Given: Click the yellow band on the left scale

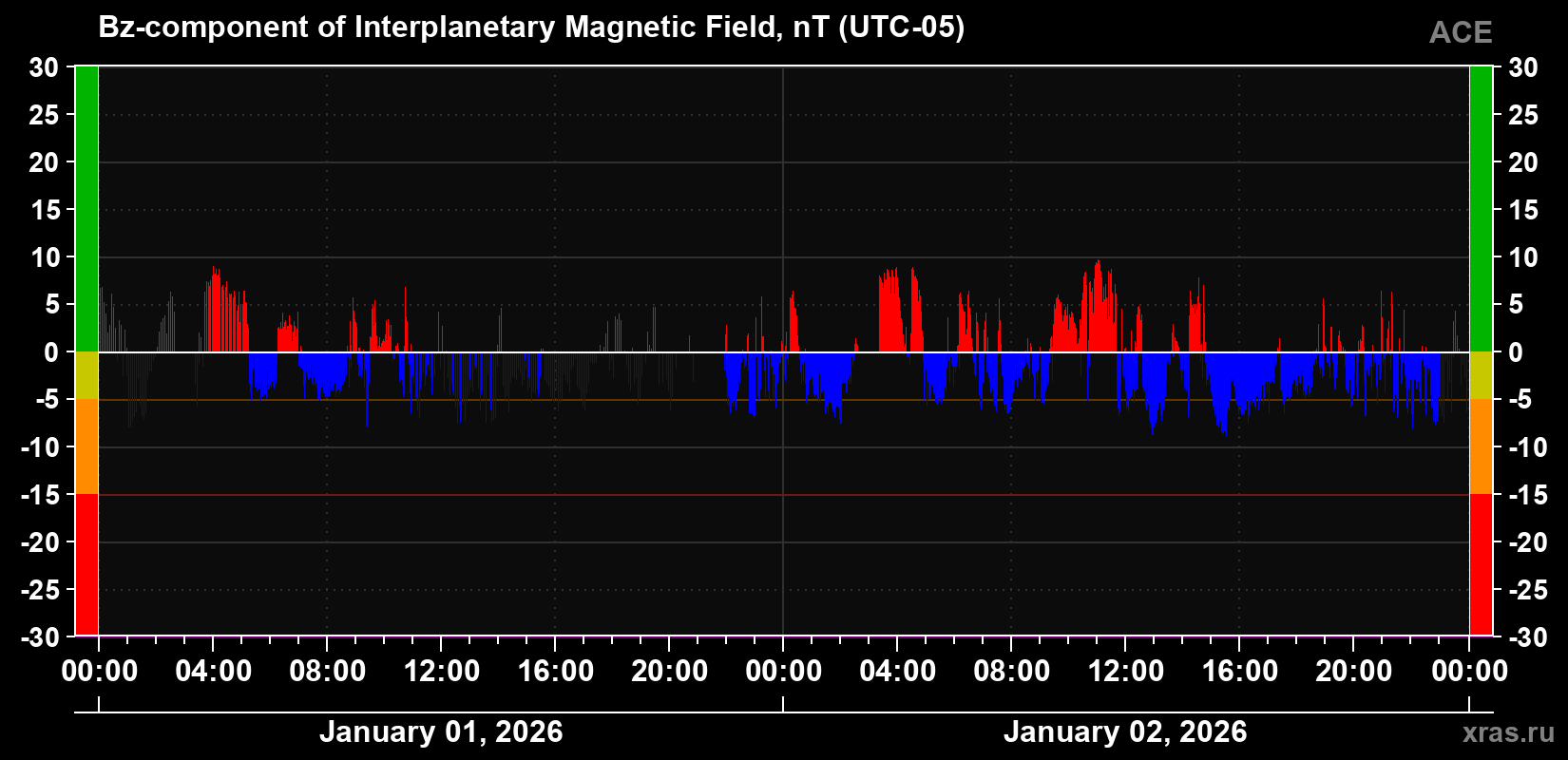Looking at the screenshot, I should click(86, 375).
